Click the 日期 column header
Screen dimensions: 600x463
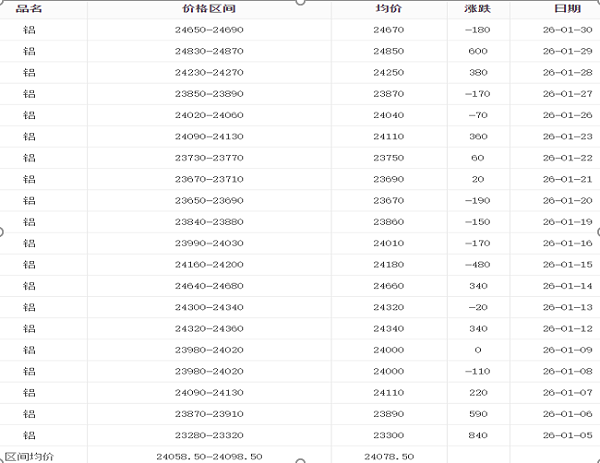click(x=567, y=9)
